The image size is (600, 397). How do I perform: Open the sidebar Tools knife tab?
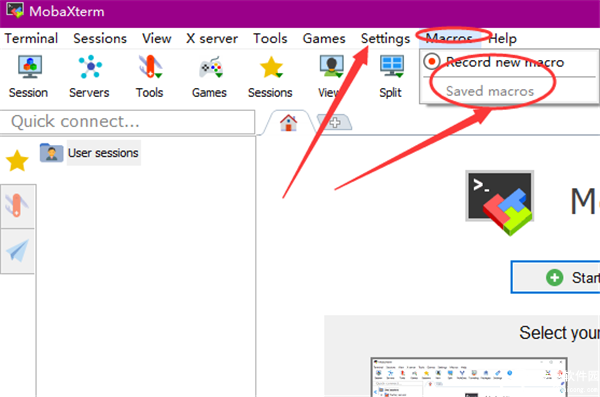click(x=18, y=206)
